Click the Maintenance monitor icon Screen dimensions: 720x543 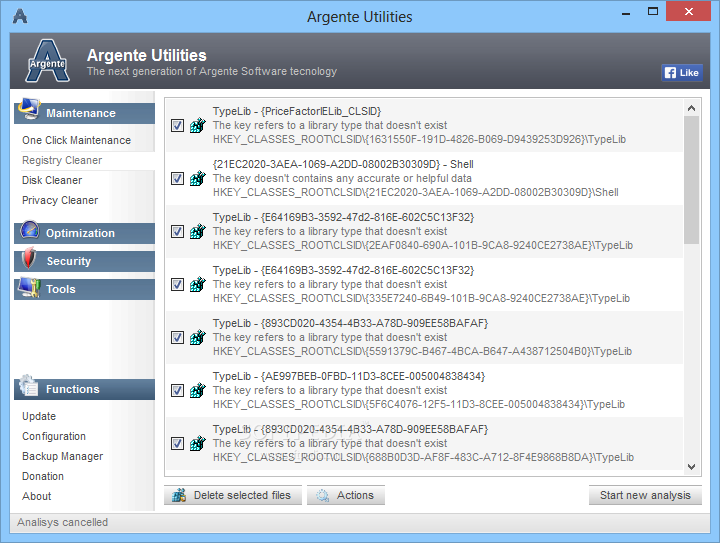30,109
